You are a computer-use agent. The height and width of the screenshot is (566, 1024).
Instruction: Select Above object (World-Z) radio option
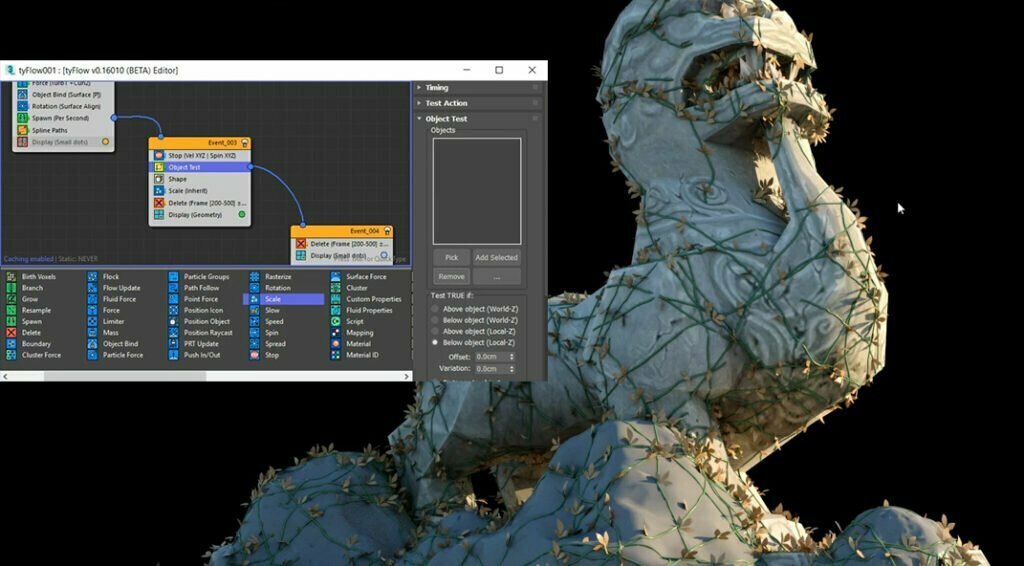click(434, 309)
